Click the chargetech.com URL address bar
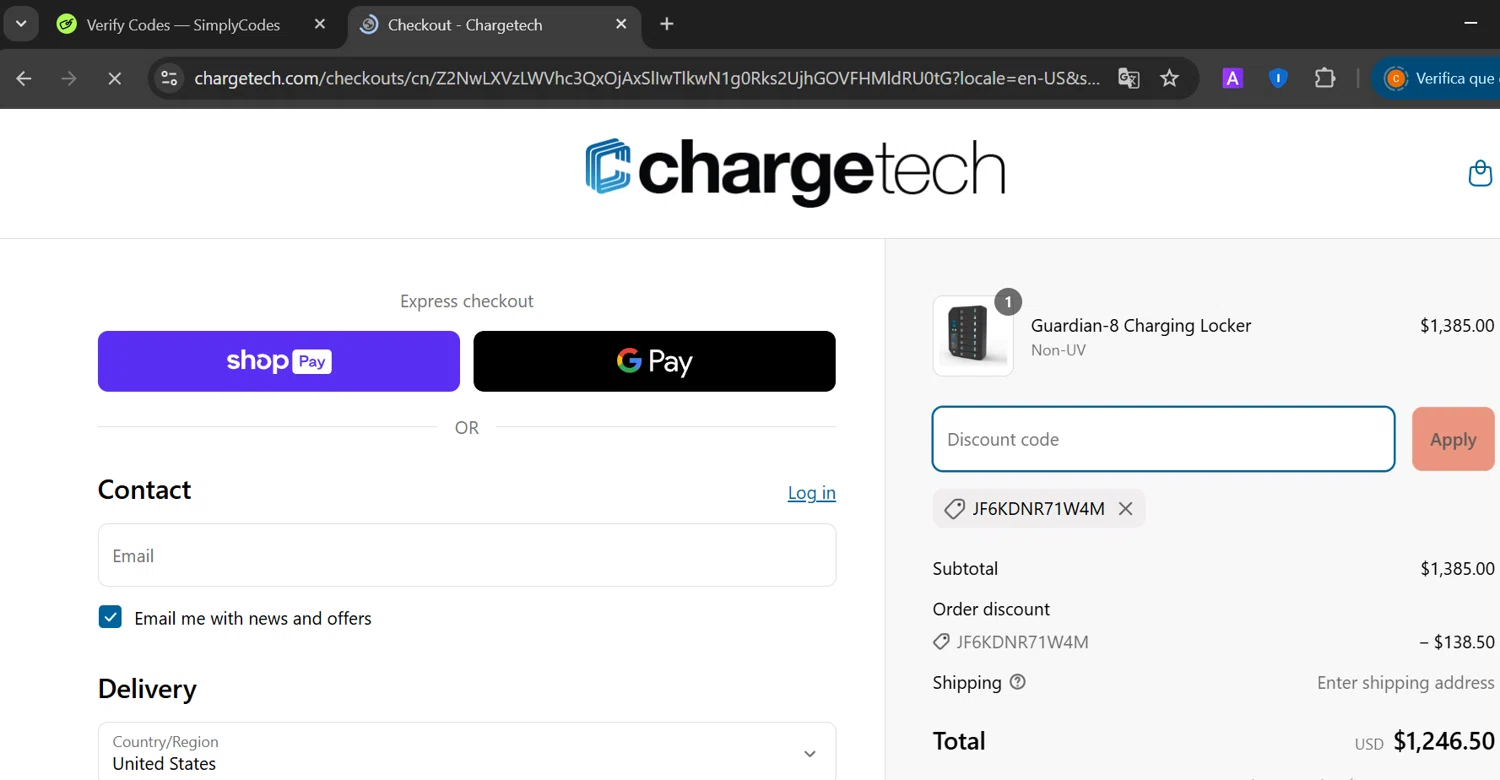The image size is (1500, 780). 646,78
